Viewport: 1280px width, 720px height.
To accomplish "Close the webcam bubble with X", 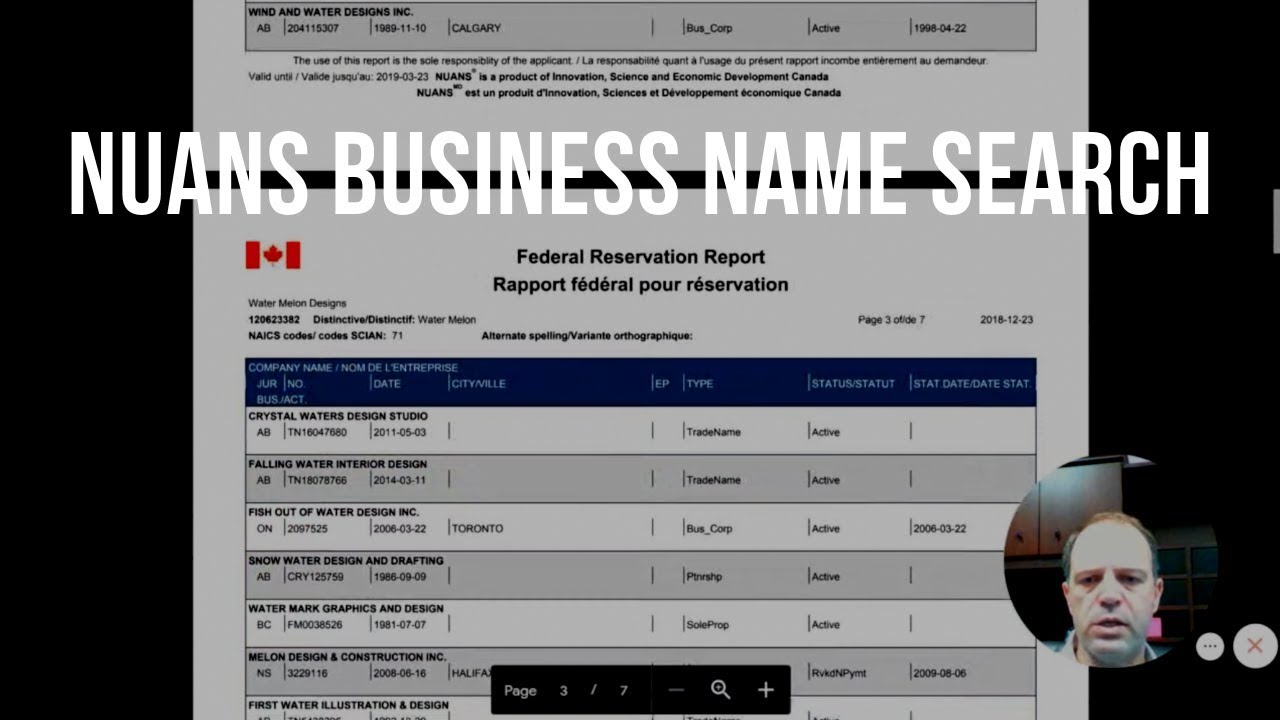I will (1255, 646).
